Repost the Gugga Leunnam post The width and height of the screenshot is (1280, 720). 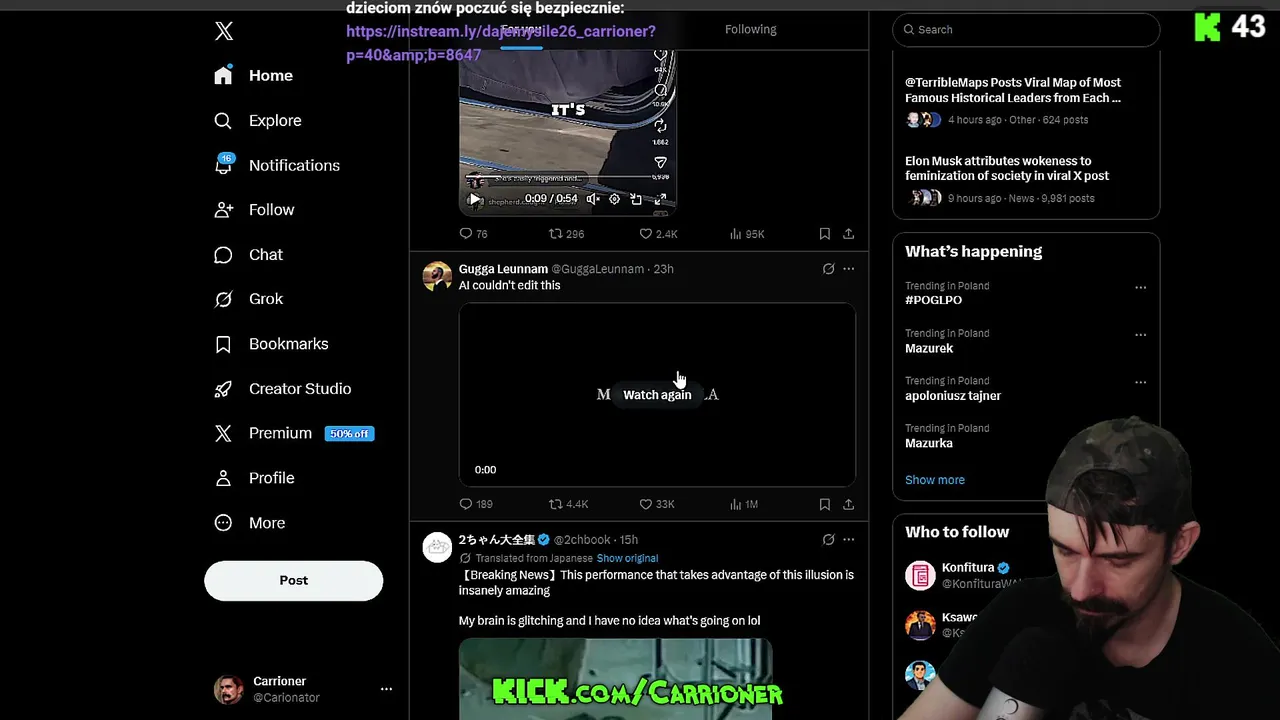tap(568, 504)
